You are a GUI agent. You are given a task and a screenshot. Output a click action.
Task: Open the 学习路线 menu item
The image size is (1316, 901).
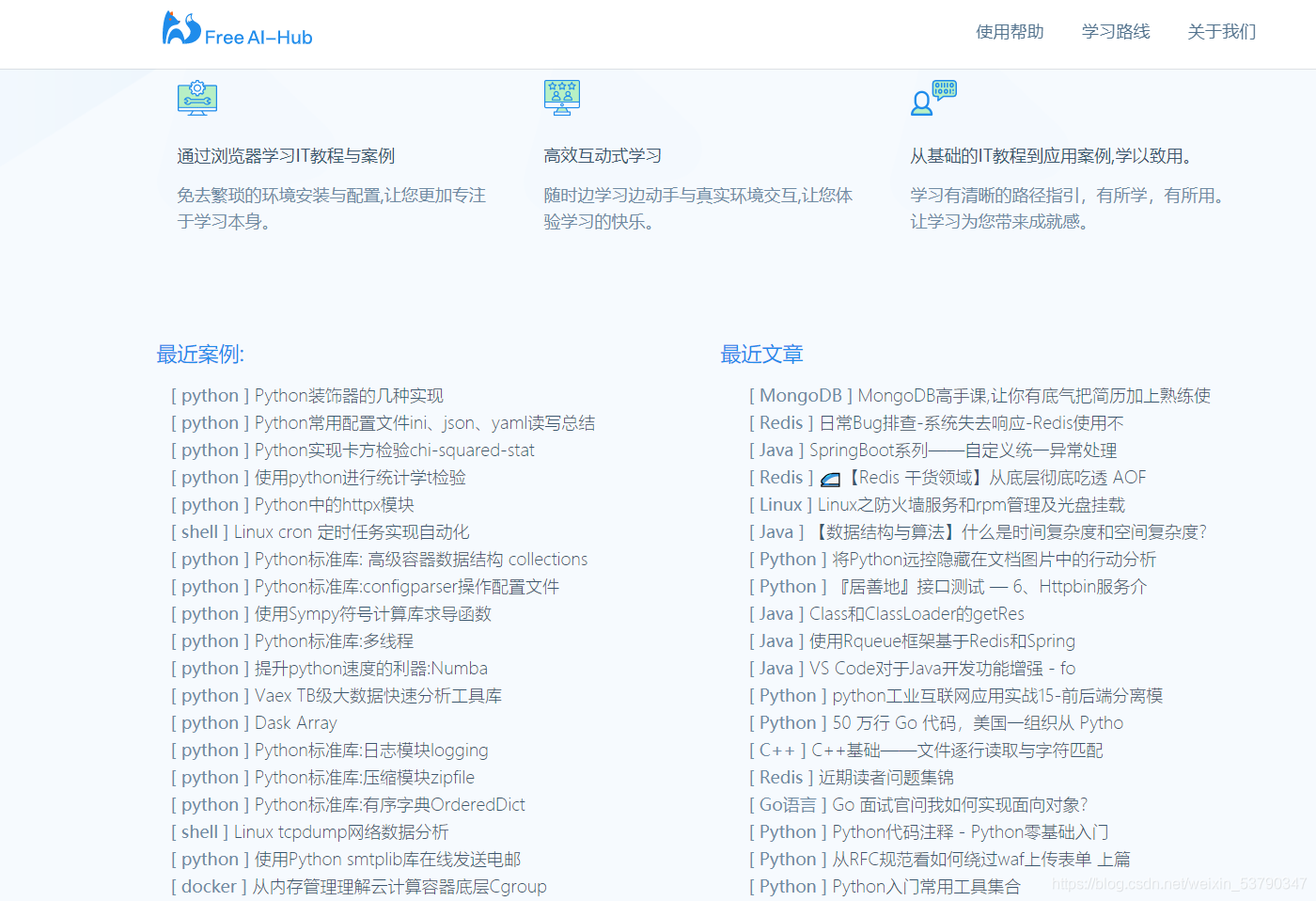coord(1116,31)
